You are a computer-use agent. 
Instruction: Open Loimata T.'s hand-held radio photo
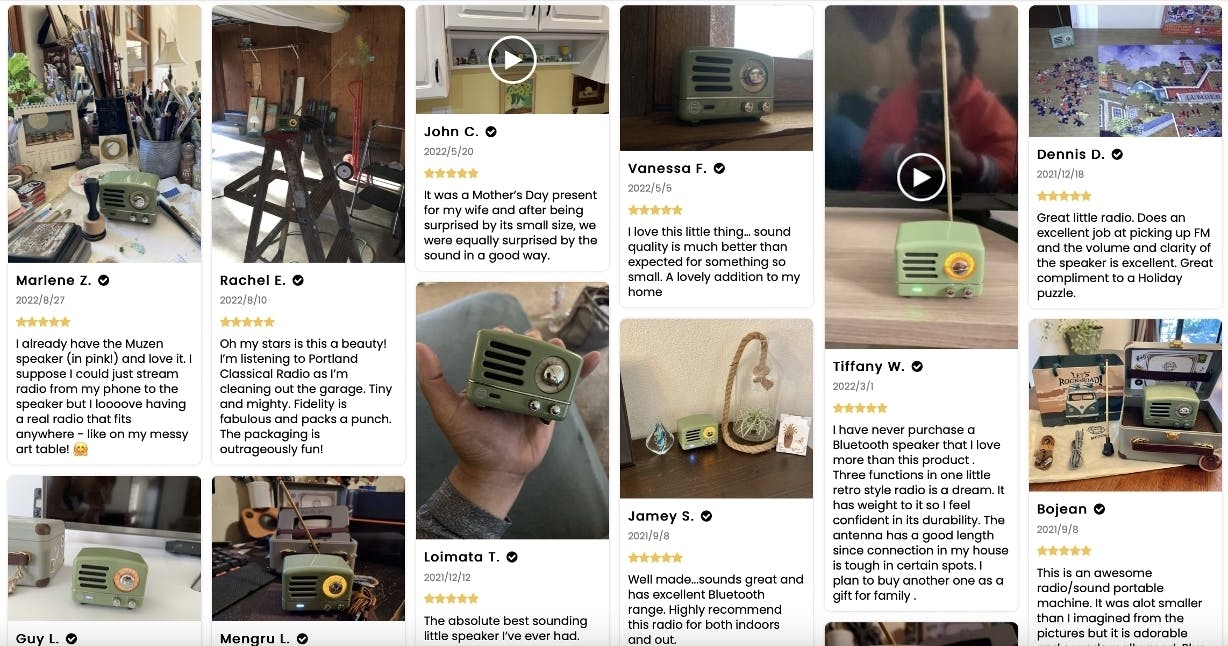(512, 411)
